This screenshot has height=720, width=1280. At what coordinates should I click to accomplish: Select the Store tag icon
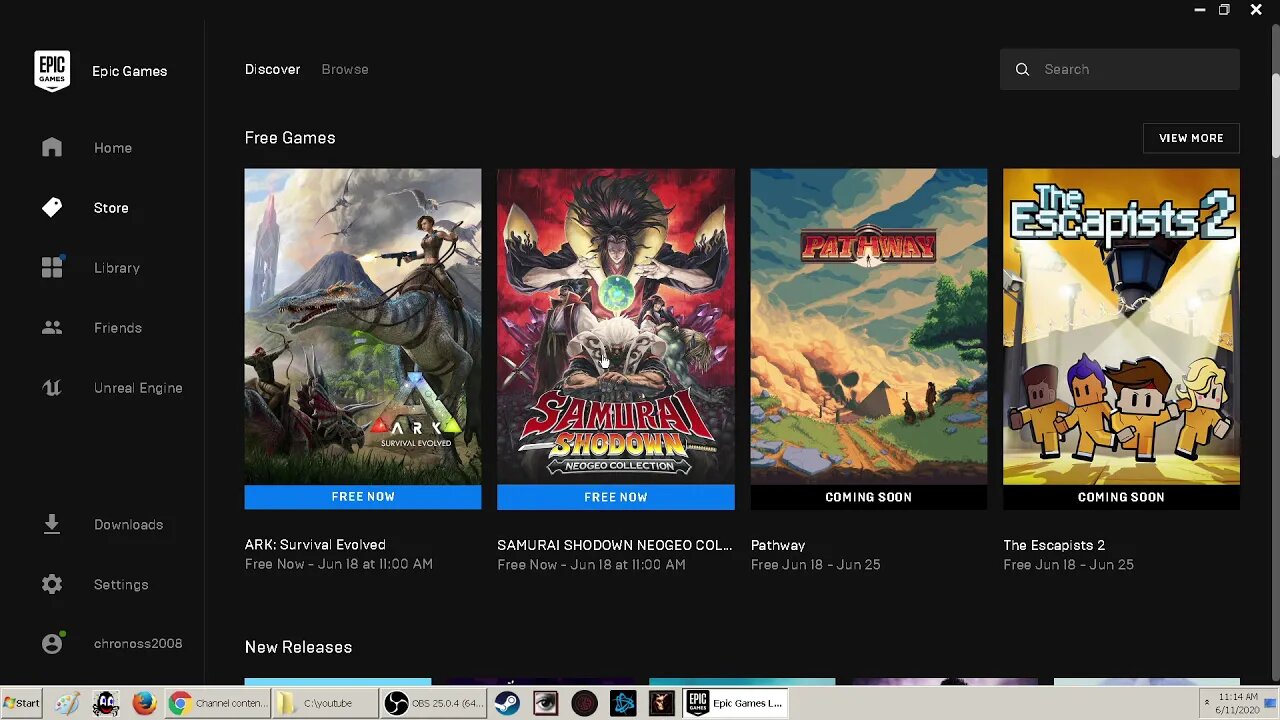[x=52, y=207]
